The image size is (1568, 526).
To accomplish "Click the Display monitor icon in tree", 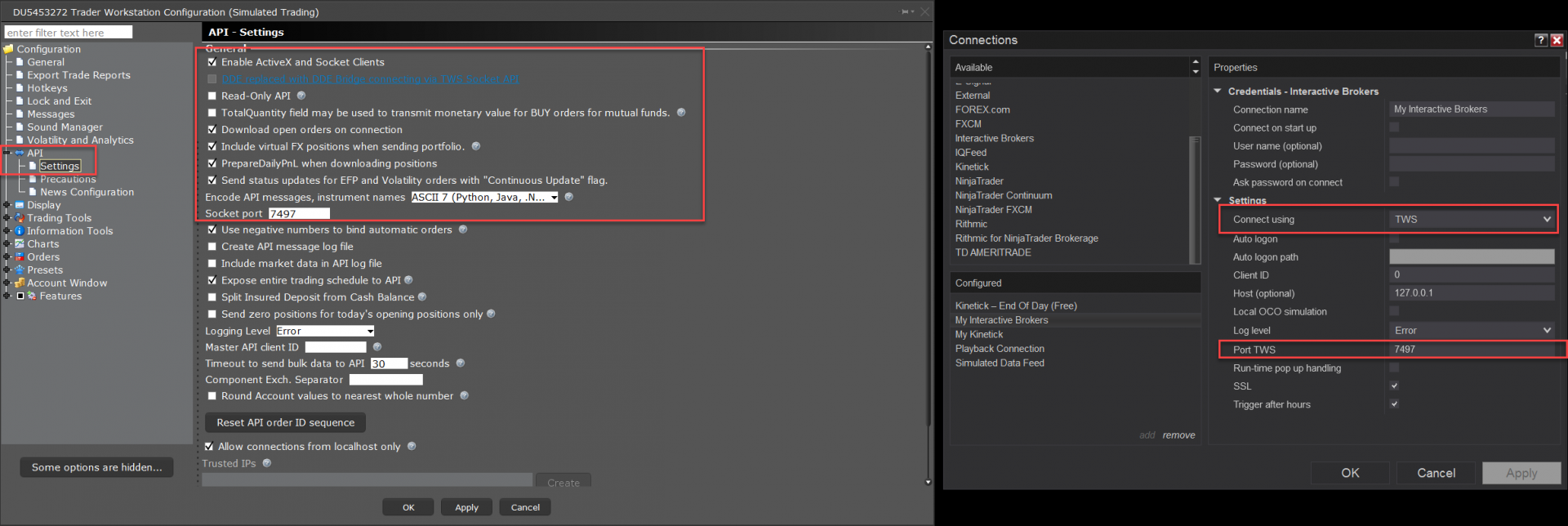I will tap(20, 205).
